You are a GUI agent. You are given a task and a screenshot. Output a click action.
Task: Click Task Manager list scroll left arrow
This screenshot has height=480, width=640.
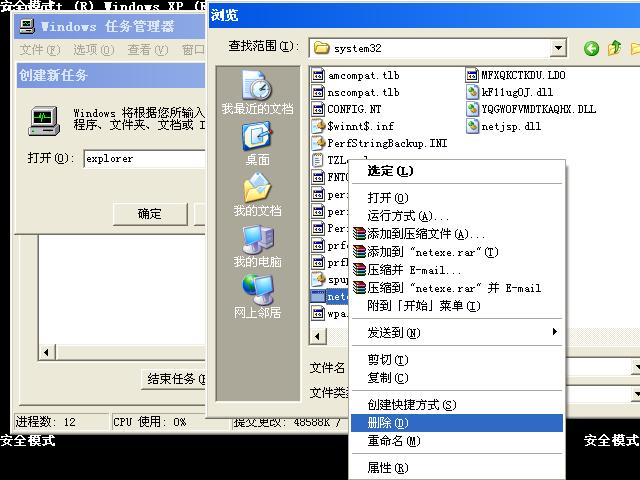tap(47, 352)
